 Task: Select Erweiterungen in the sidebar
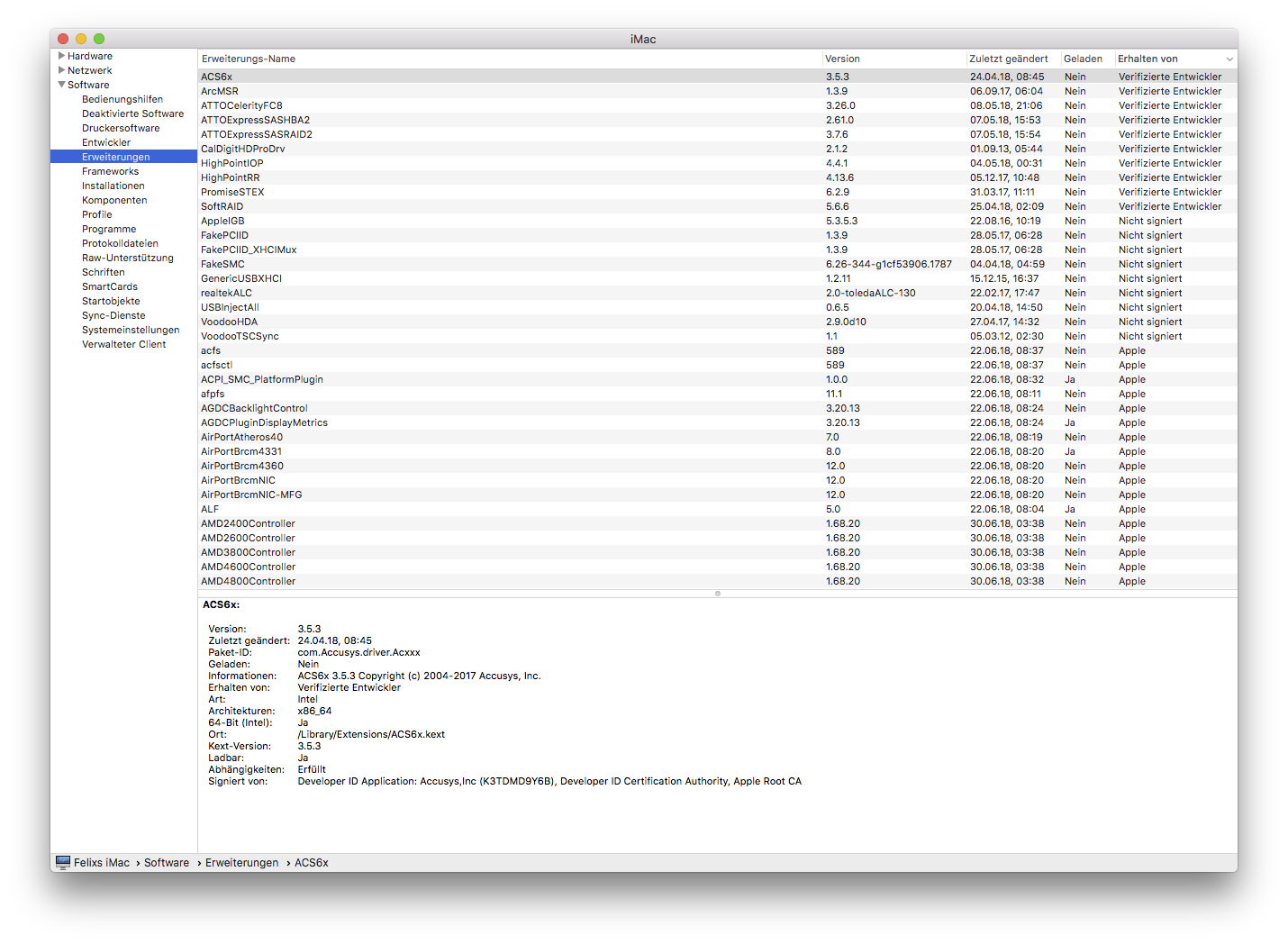point(123,157)
